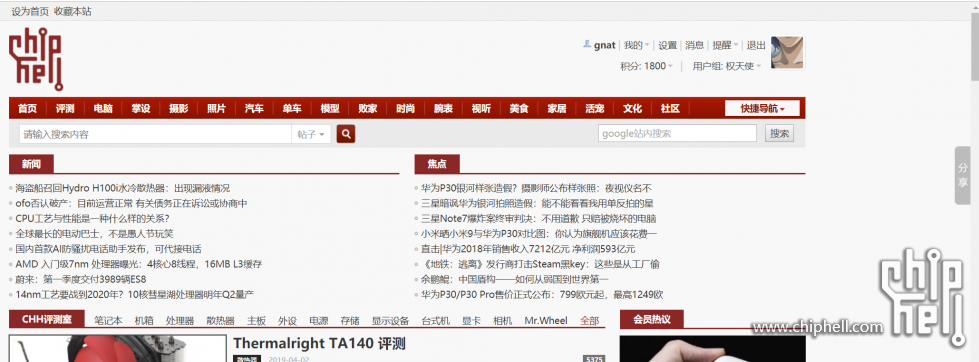979x362 pixels.
Task: Click the 收藏本站 link
Action: [x=73, y=11]
